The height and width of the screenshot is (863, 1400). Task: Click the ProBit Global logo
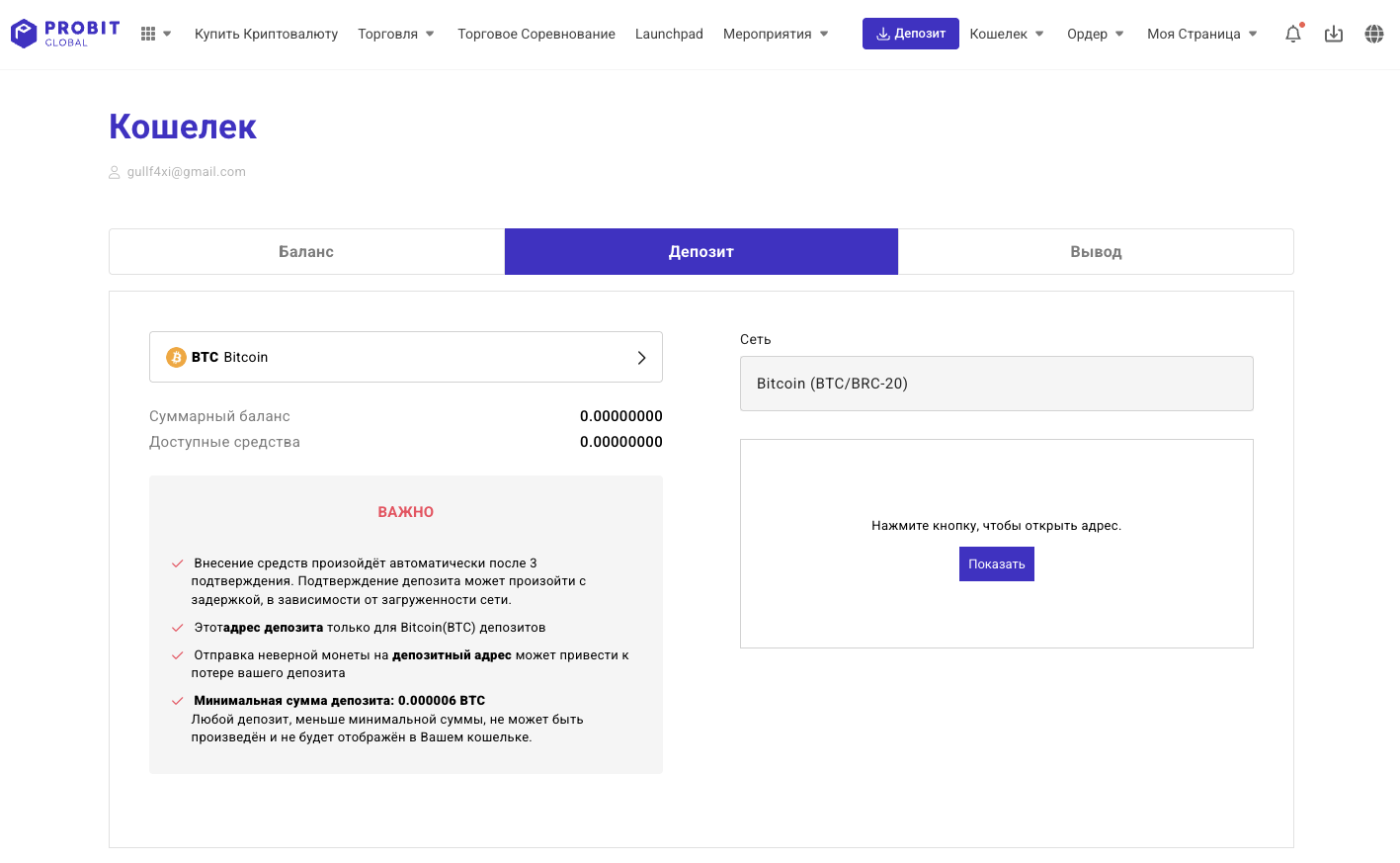click(x=65, y=34)
